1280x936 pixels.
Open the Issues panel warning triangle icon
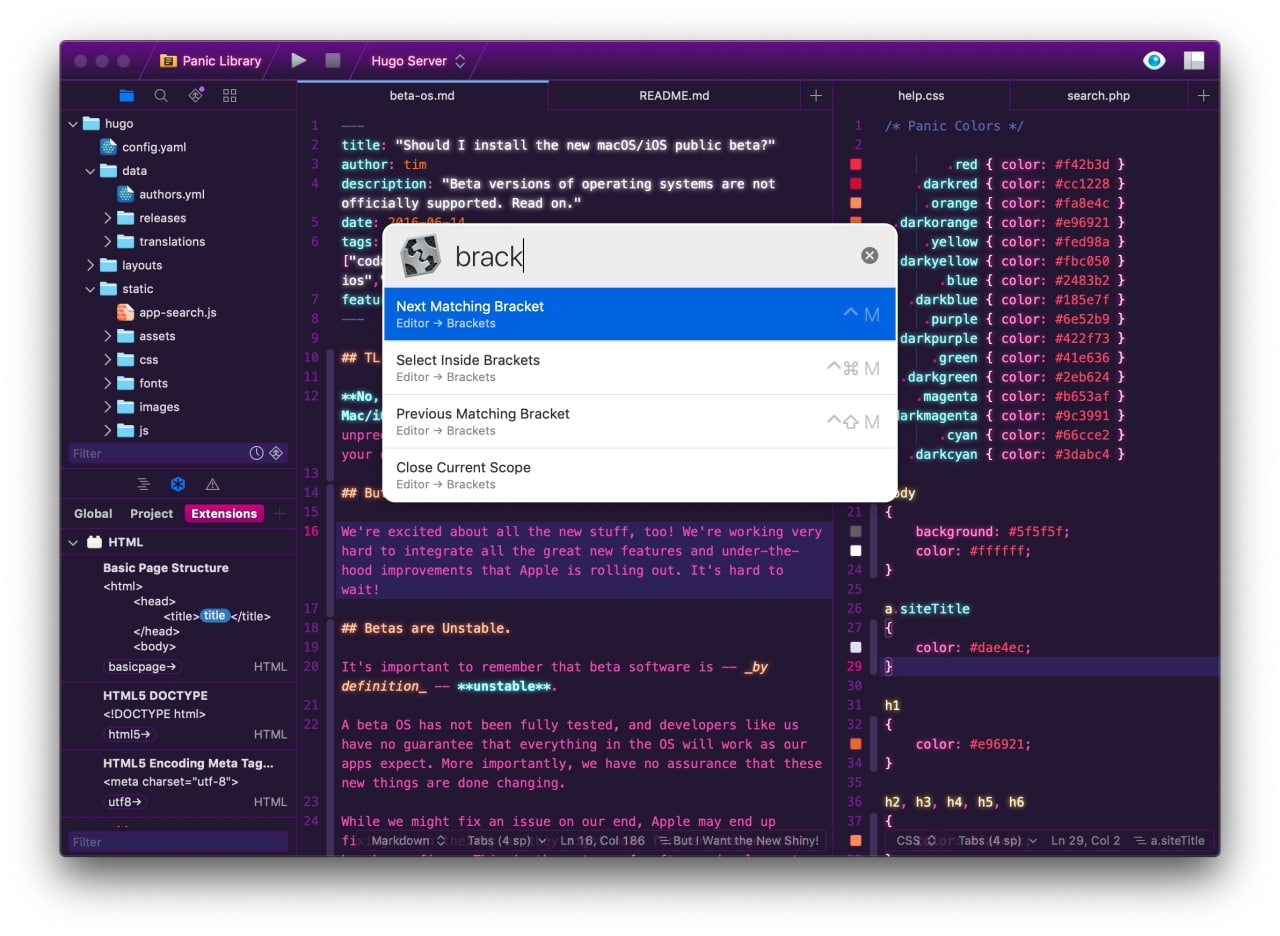(x=211, y=484)
